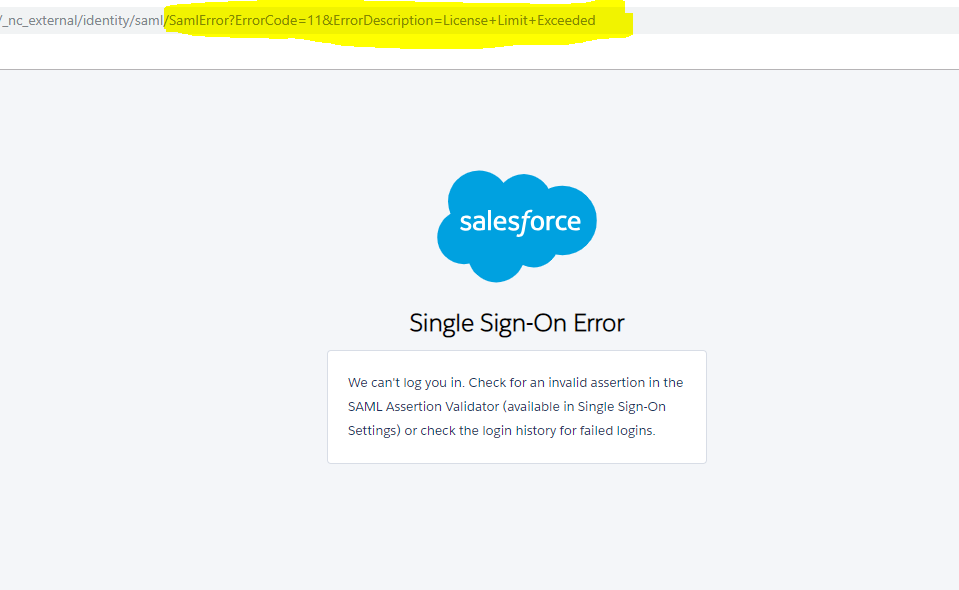Click the saml segment in URL path
Screen dimensions: 959x590
(x=149, y=21)
